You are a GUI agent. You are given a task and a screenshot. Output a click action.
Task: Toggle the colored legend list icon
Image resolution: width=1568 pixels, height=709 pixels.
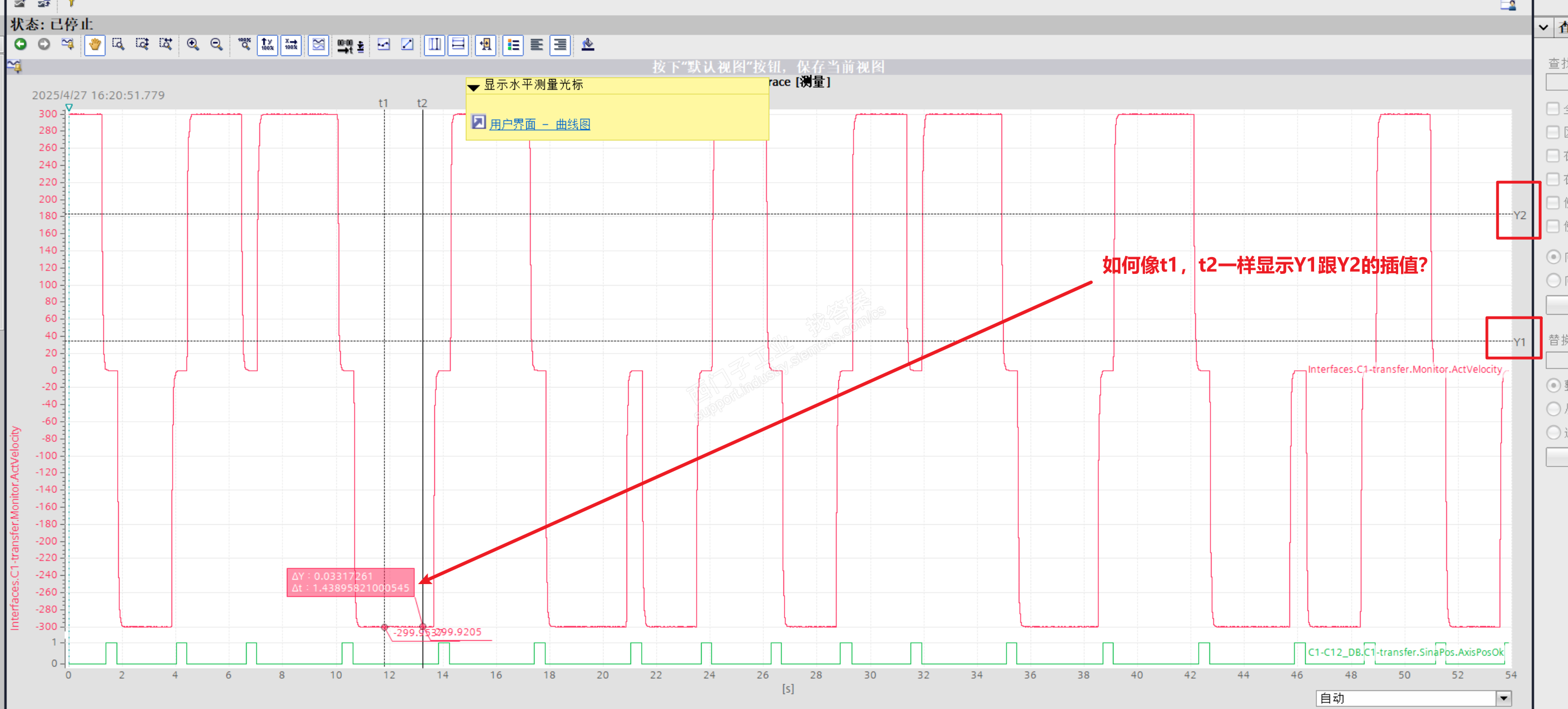[513, 44]
